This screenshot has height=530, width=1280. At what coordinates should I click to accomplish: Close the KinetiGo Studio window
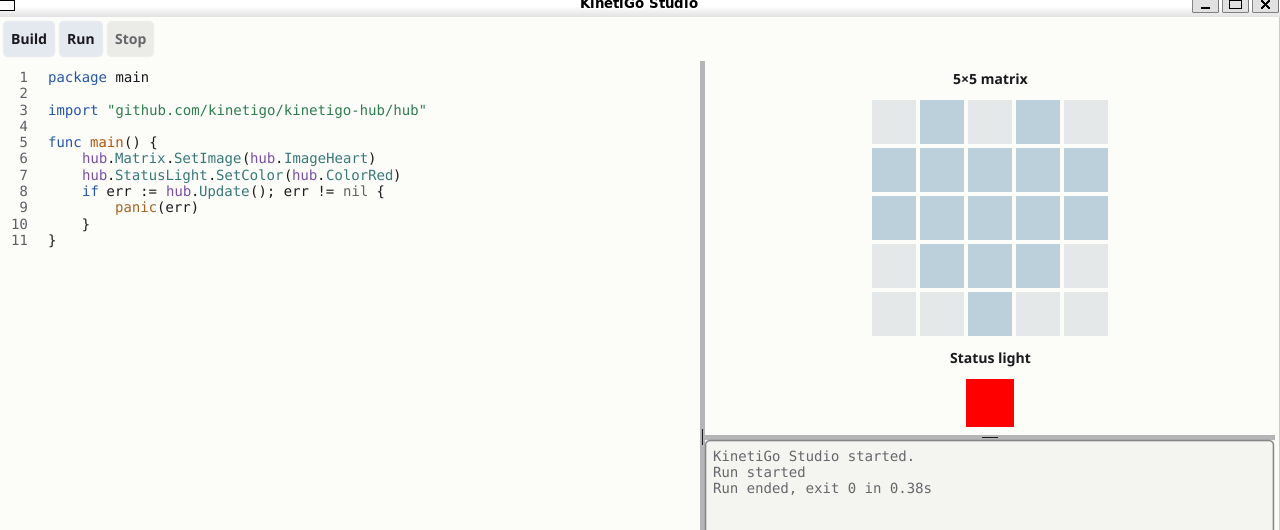[1263, 5]
